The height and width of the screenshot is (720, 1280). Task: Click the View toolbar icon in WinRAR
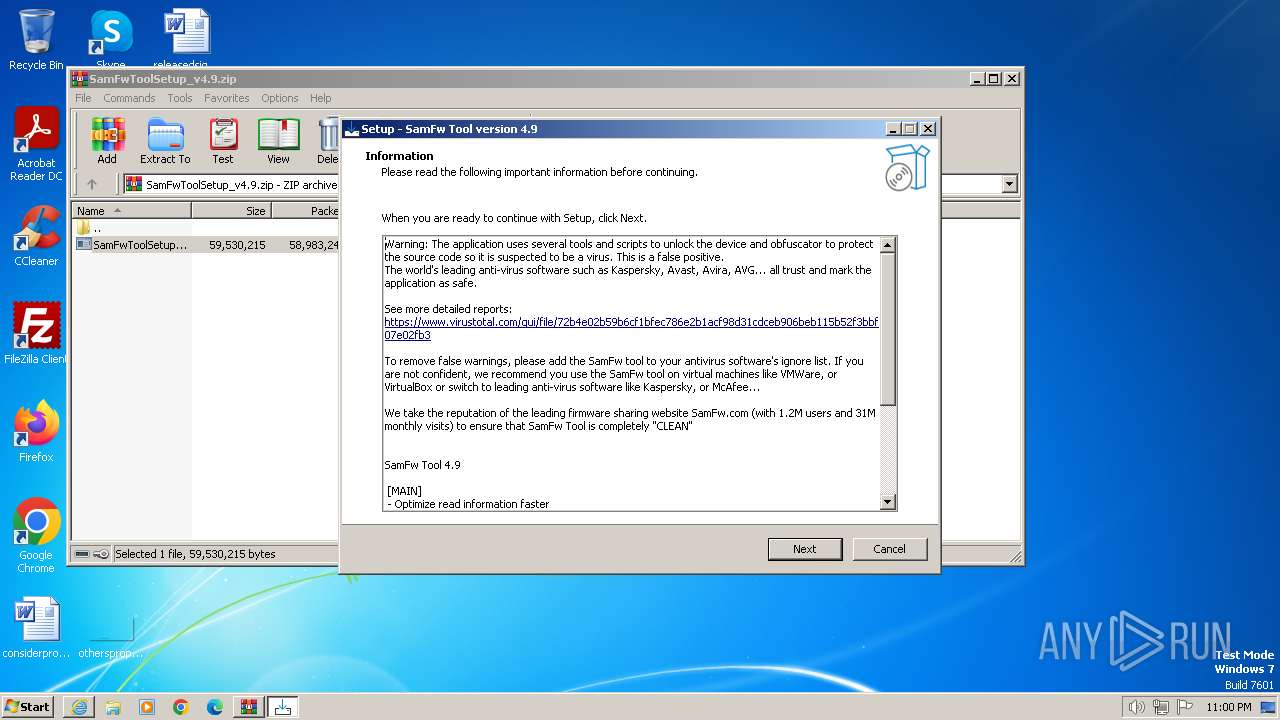coord(278,140)
